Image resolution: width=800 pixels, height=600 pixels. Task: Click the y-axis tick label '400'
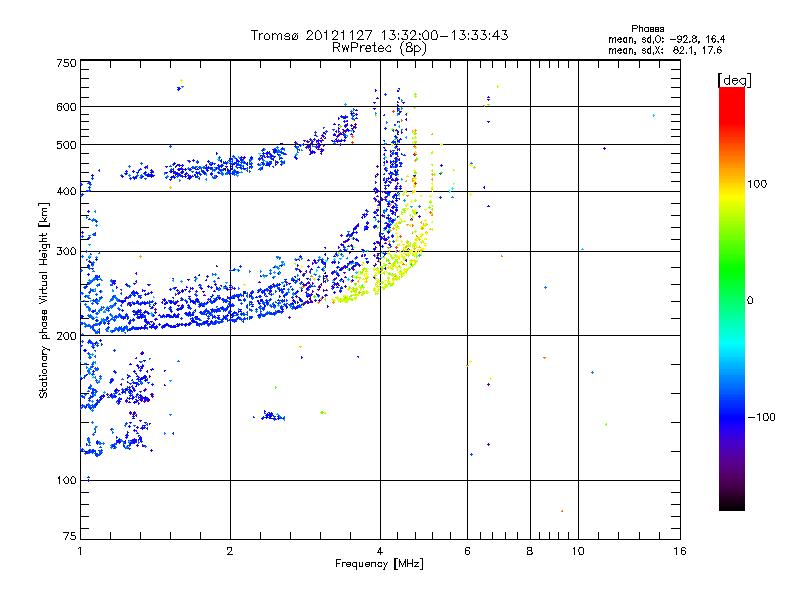pos(66,192)
